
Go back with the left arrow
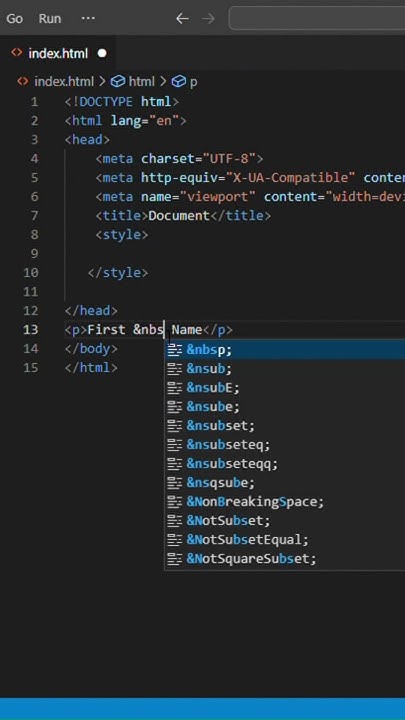click(x=182, y=19)
